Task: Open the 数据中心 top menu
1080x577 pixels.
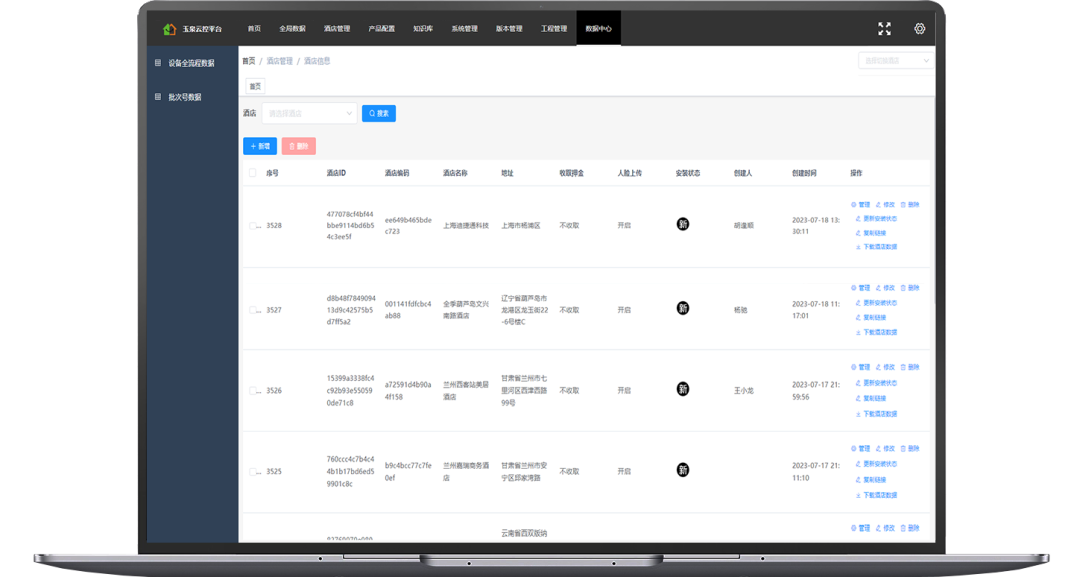Action: point(599,29)
